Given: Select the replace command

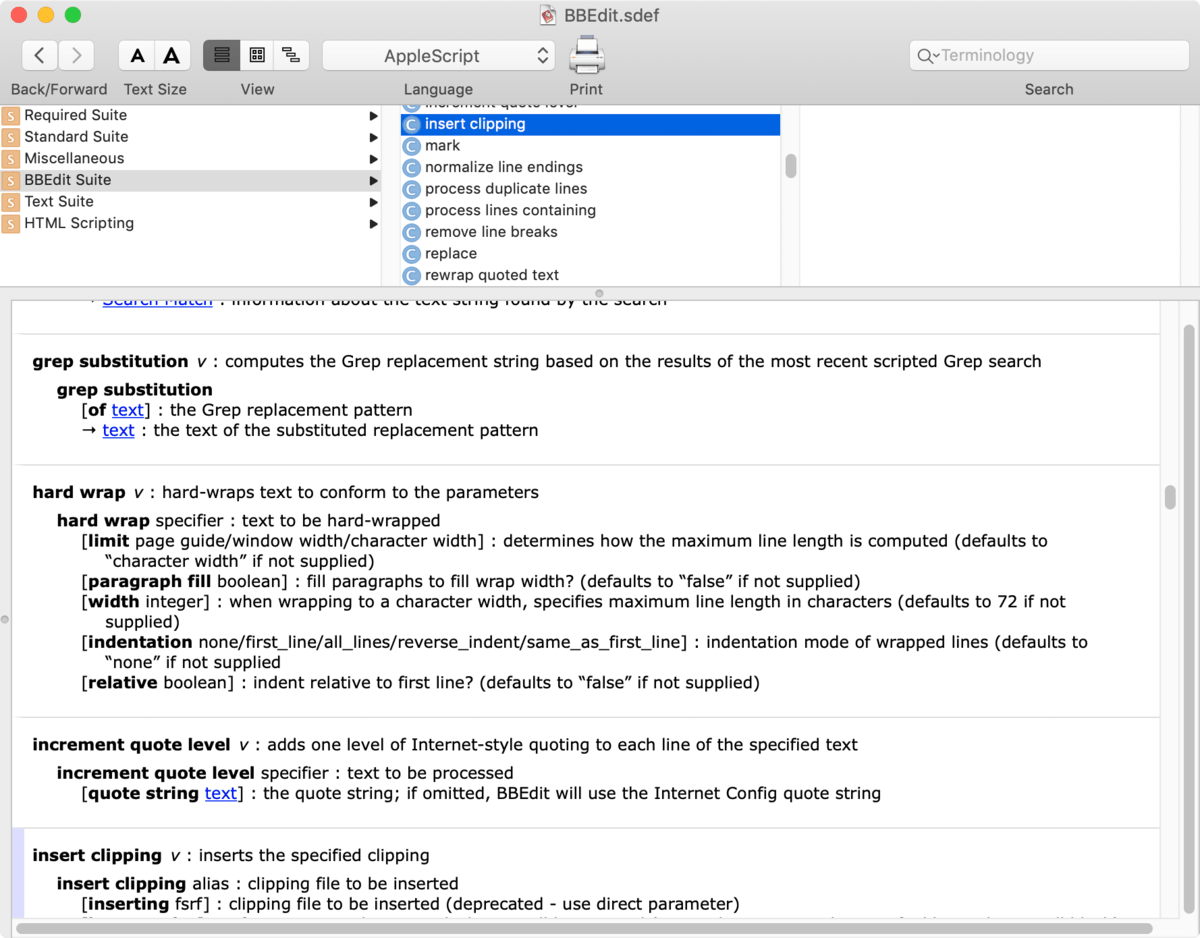Looking at the screenshot, I should pyautogui.click(x=452, y=253).
